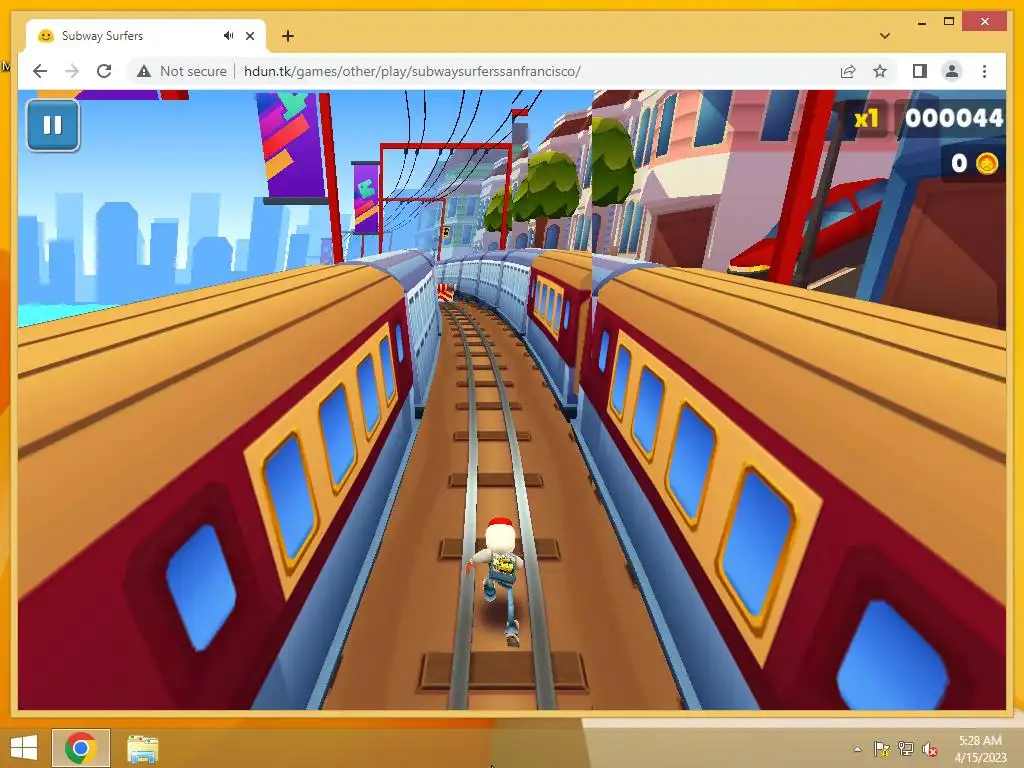View the Not secure site warning
Viewport: 1024px width, 768px height.
click(x=182, y=71)
